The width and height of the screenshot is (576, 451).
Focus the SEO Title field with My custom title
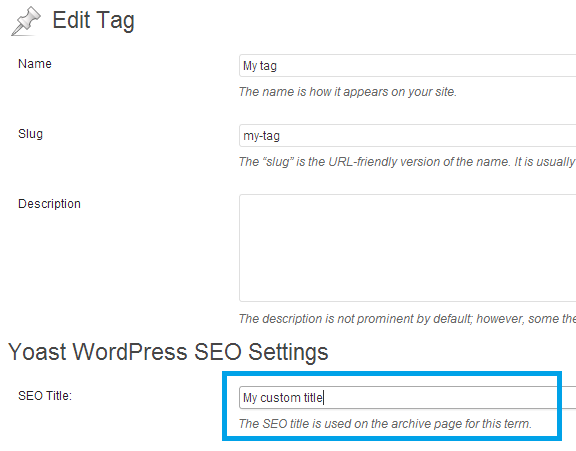point(407,398)
